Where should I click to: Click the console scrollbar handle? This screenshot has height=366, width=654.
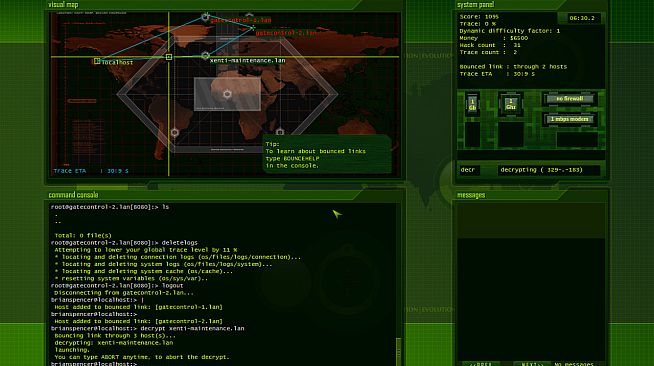point(398,351)
